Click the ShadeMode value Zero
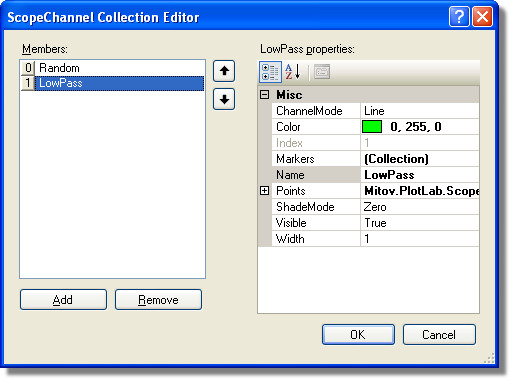 [420, 207]
